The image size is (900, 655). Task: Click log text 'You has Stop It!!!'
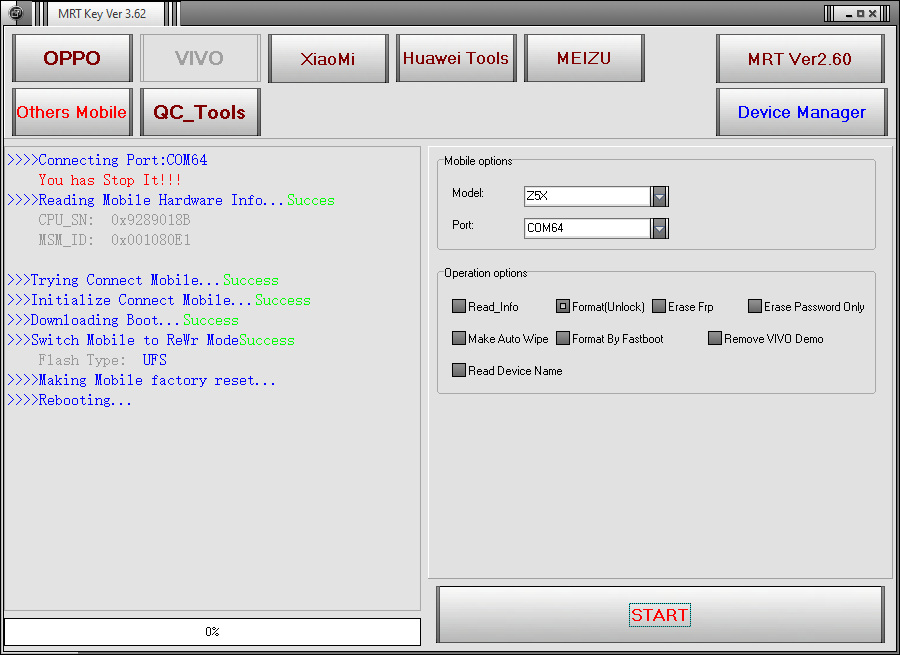tap(110, 180)
